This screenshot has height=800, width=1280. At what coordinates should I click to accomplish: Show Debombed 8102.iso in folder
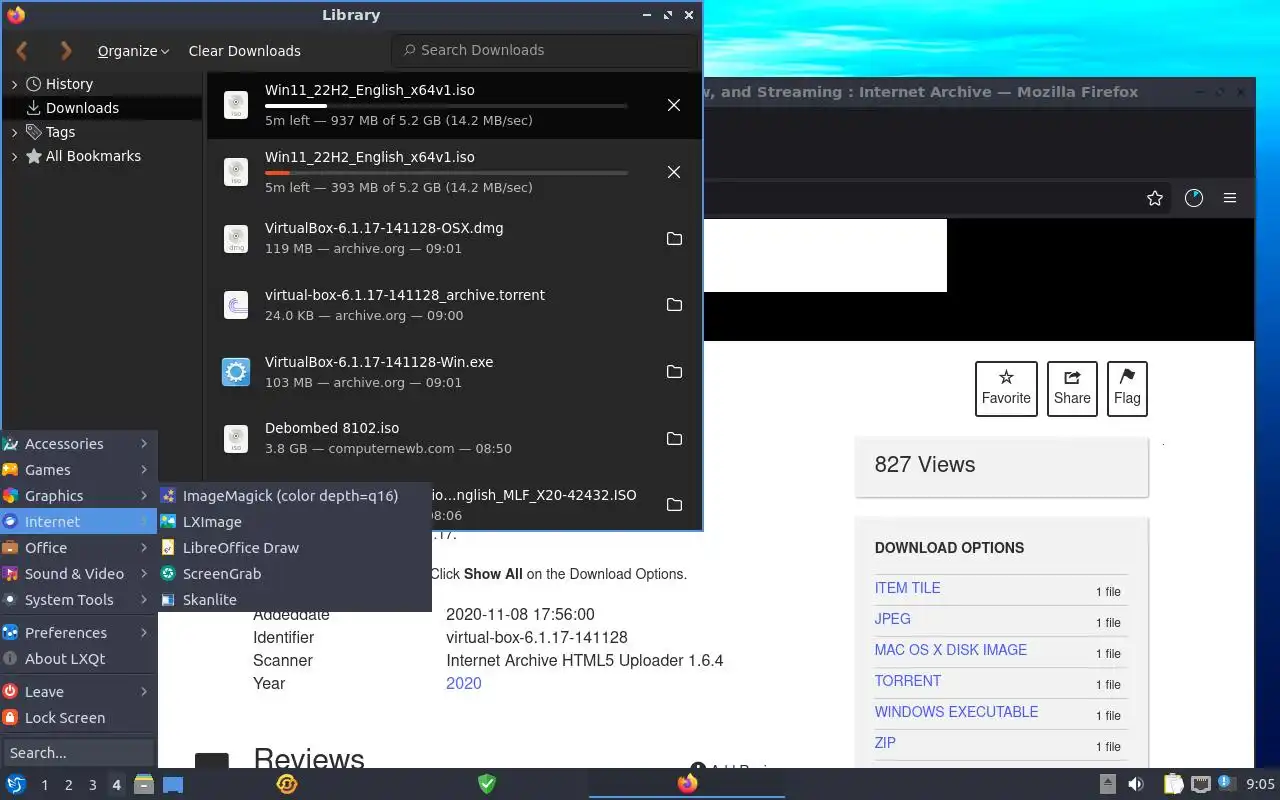(x=674, y=439)
